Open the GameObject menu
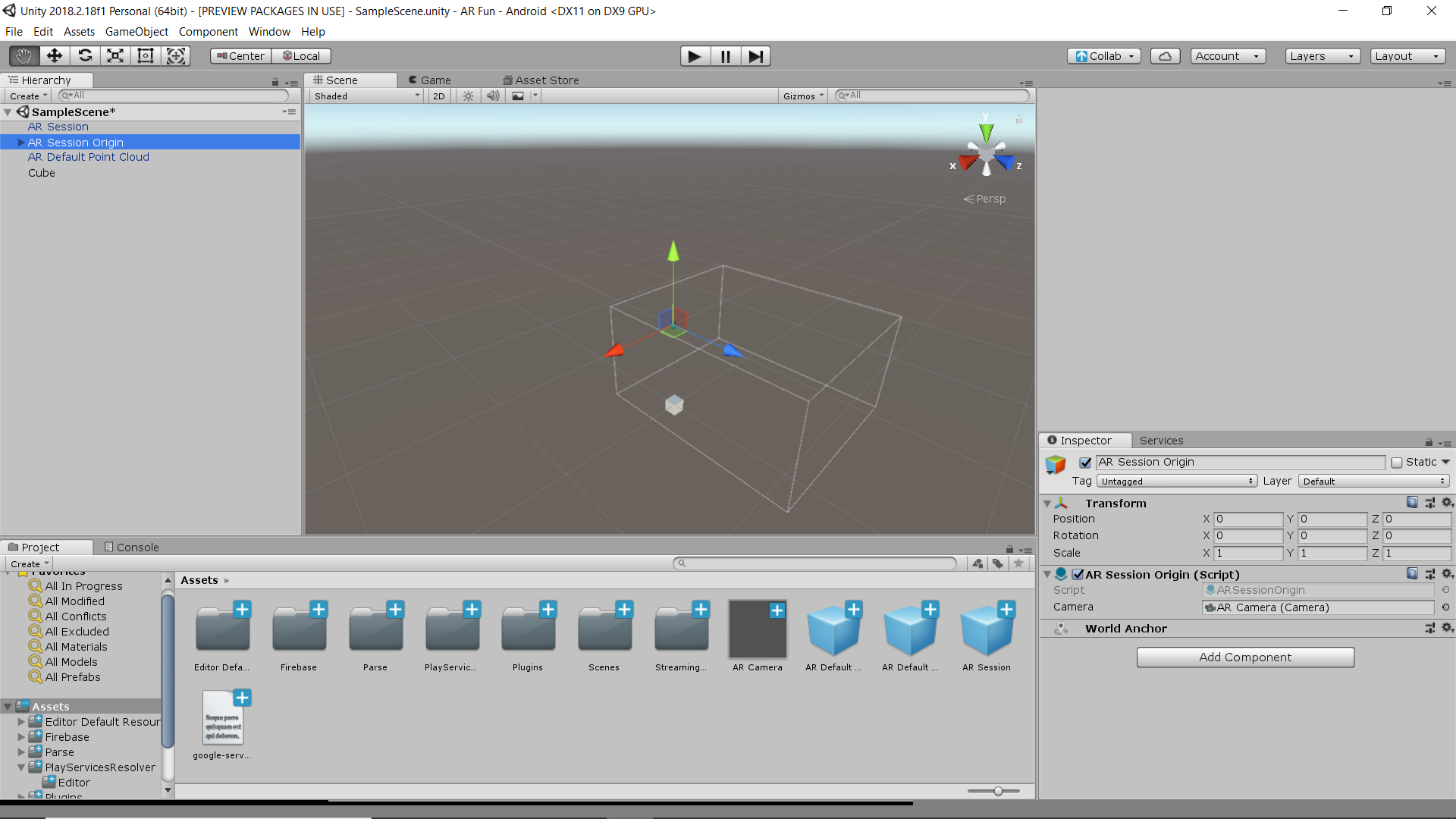This screenshot has height=819, width=1456. coord(136,32)
